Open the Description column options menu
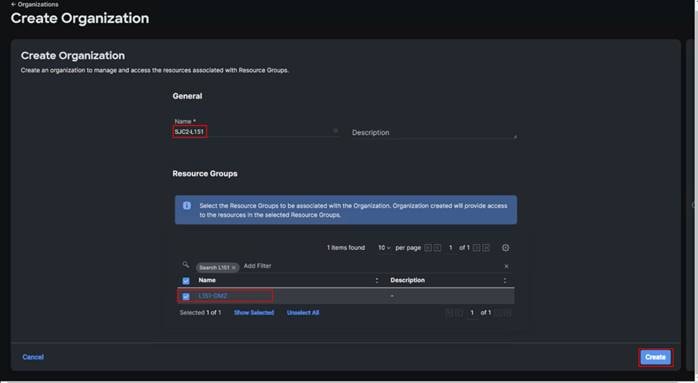Viewport: 698px width, 383px height. (x=504, y=280)
